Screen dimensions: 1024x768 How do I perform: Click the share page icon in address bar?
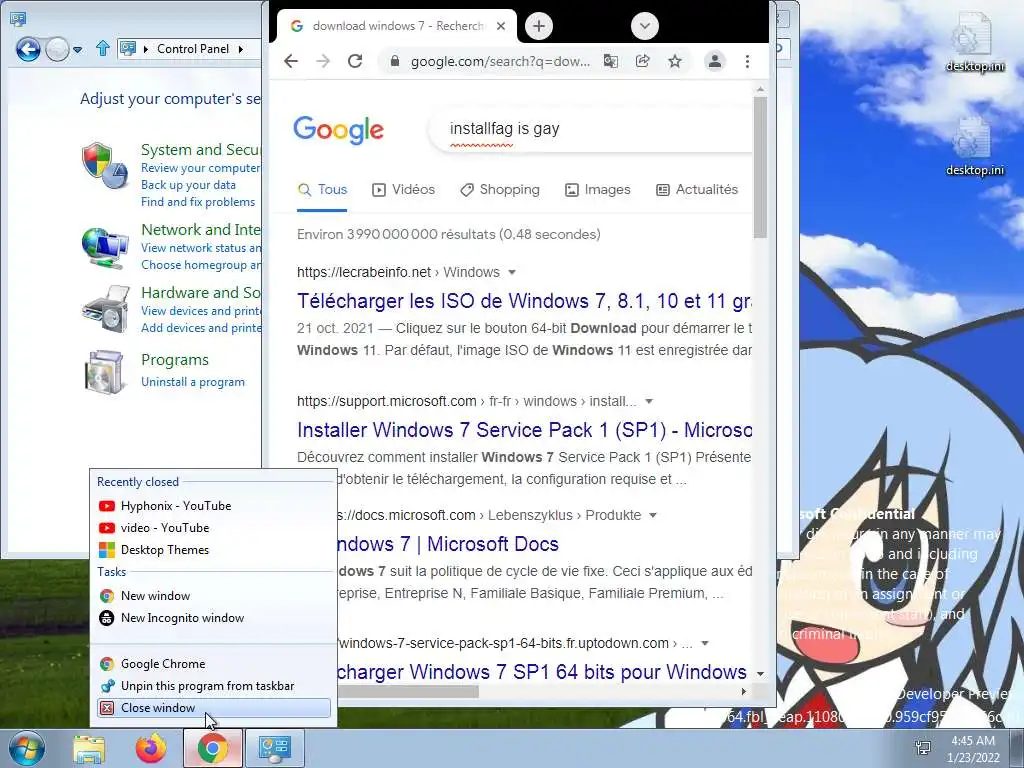(643, 61)
